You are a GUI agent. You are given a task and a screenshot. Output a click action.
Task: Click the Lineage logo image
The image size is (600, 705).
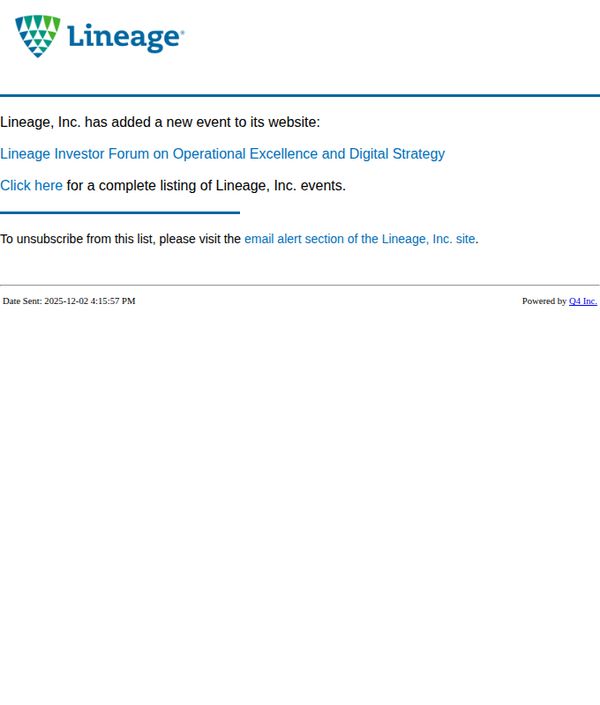coord(99,36)
